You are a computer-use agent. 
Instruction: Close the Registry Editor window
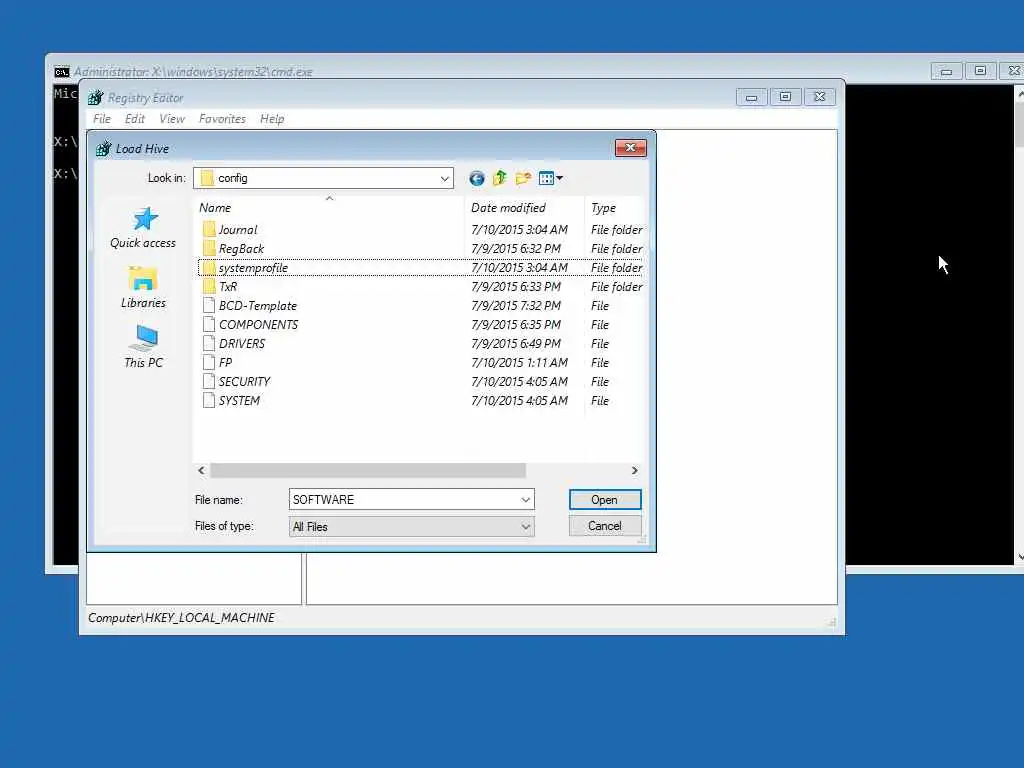coord(820,97)
